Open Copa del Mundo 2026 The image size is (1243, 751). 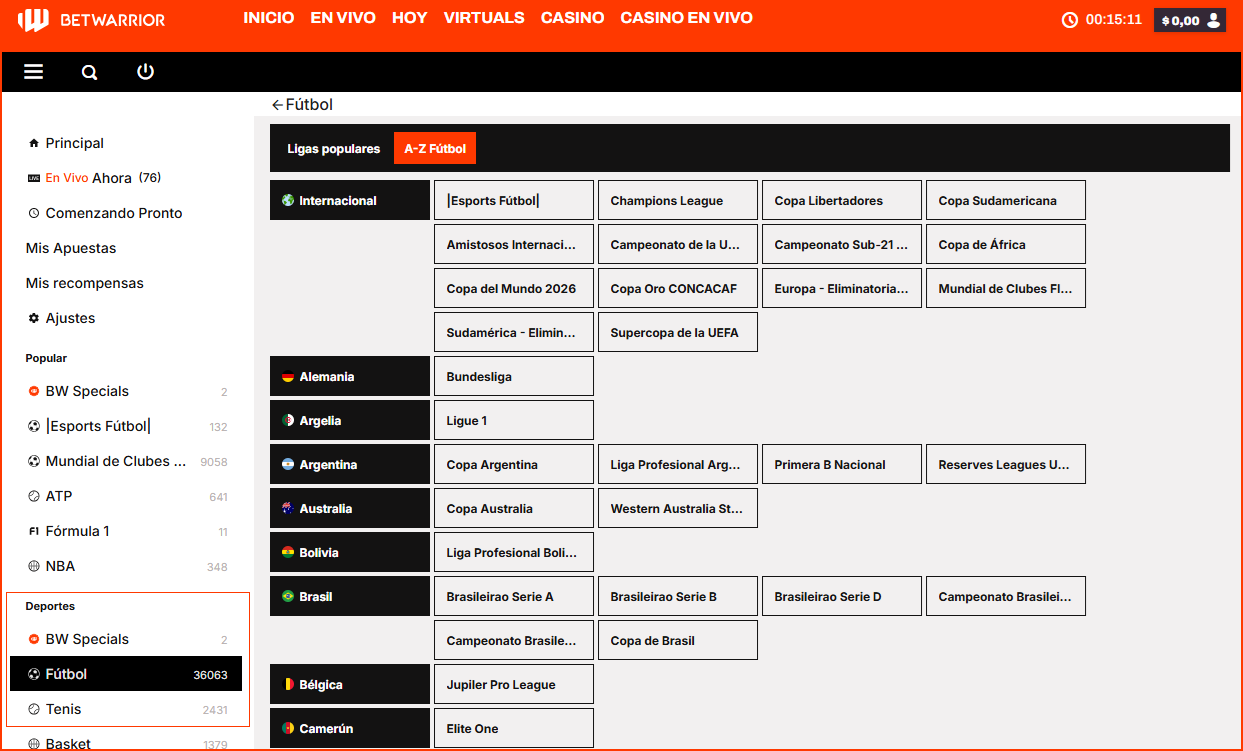(514, 288)
